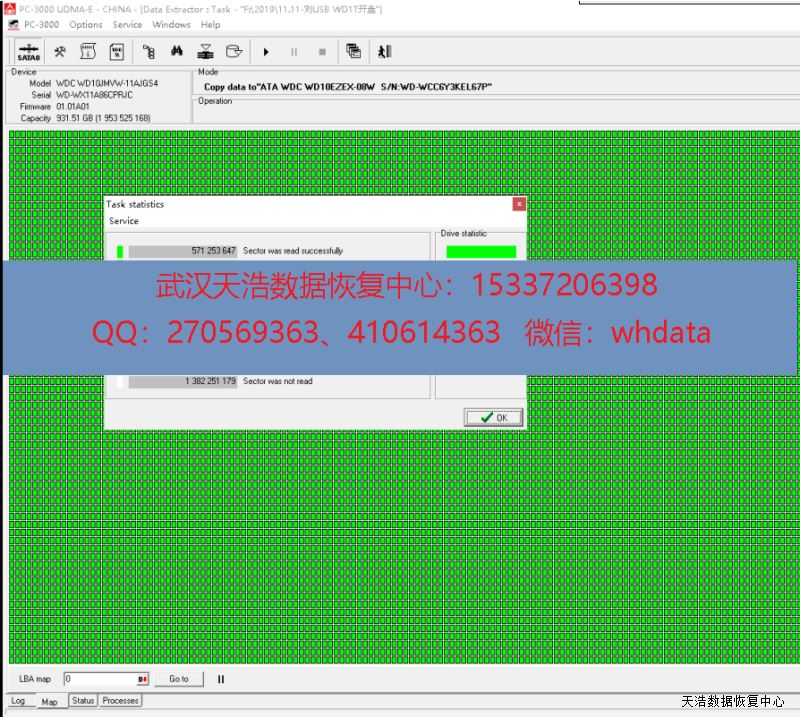Viewport: 800px width, 717px height.
Task: Open the Options menu
Action: coord(86,25)
